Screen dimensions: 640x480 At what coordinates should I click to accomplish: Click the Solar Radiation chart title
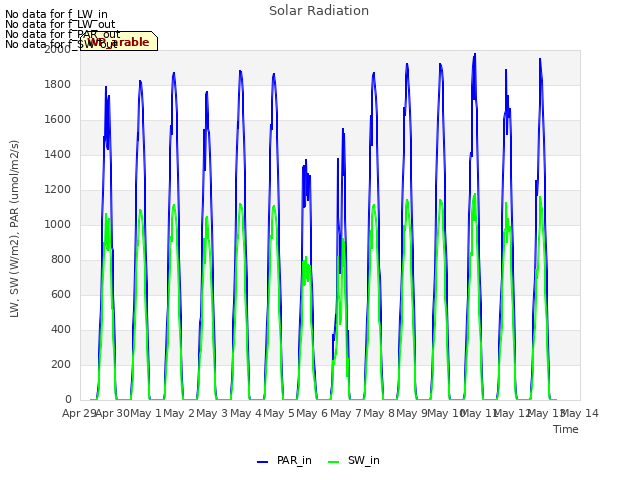pos(319,11)
